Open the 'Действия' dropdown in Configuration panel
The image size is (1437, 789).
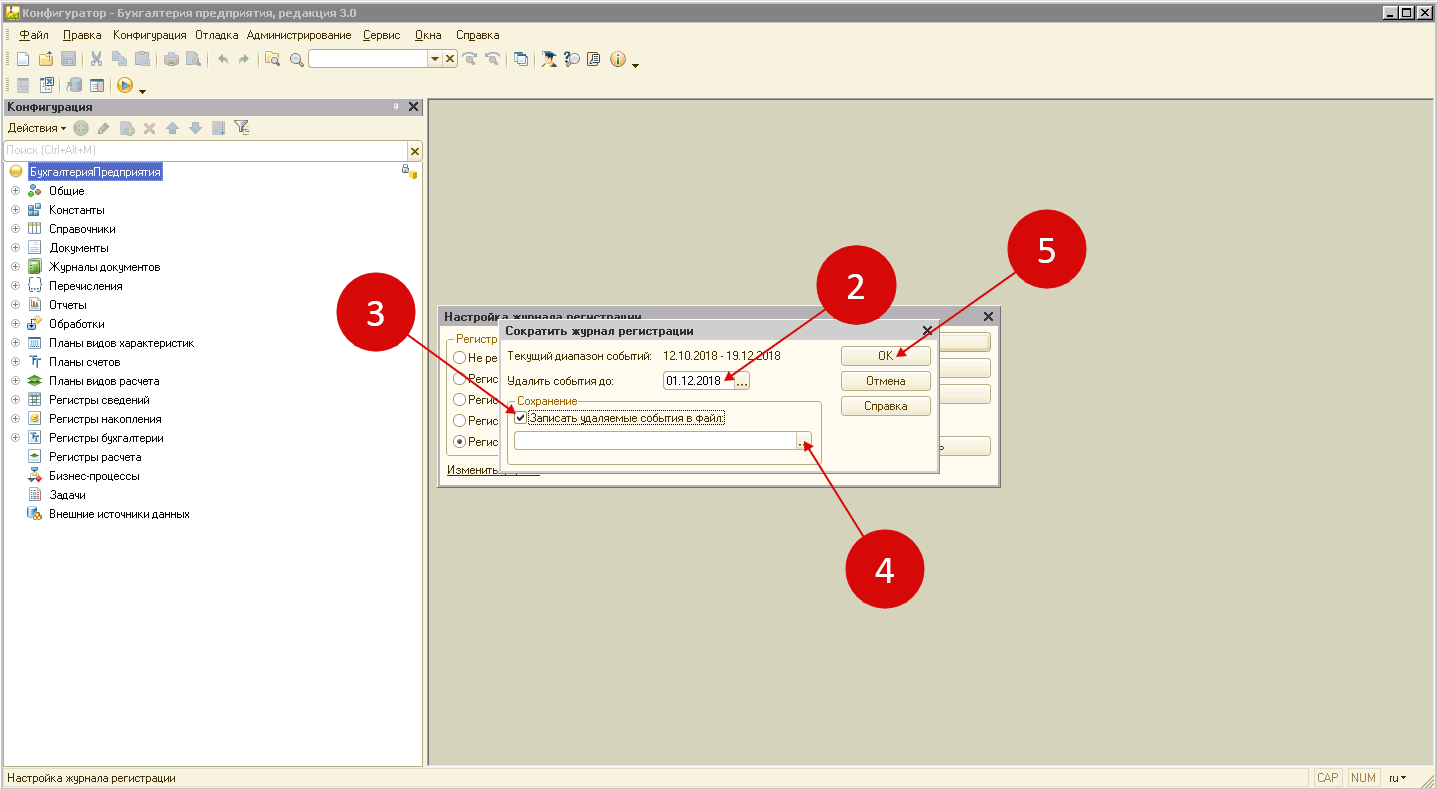[x=37, y=128]
